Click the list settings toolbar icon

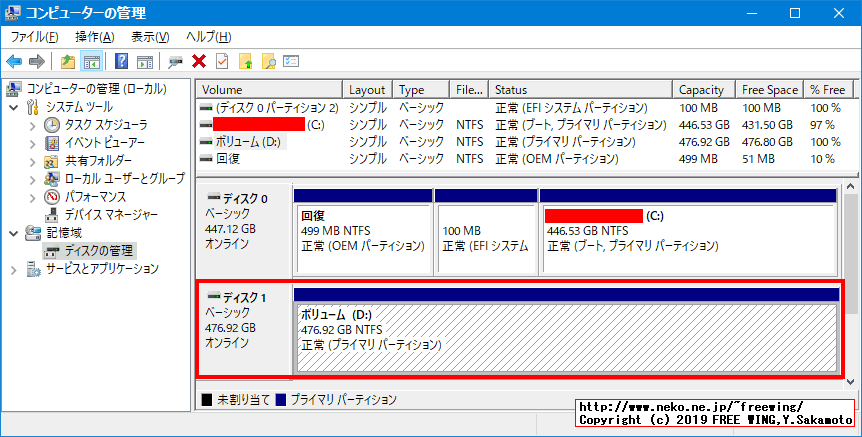point(291,61)
